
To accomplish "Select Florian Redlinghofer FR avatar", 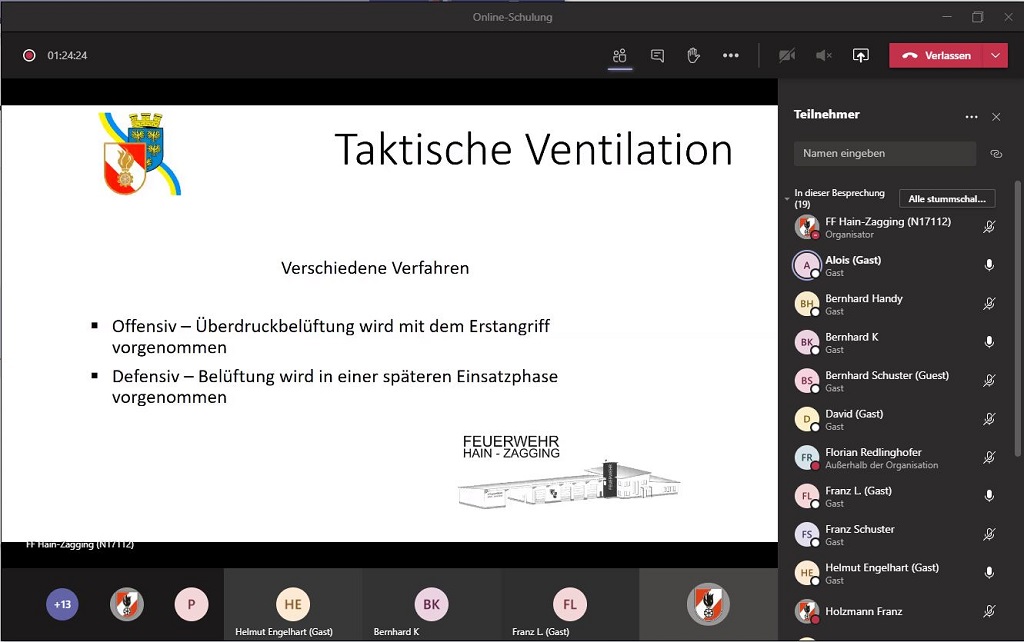I will click(x=807, y=458).
